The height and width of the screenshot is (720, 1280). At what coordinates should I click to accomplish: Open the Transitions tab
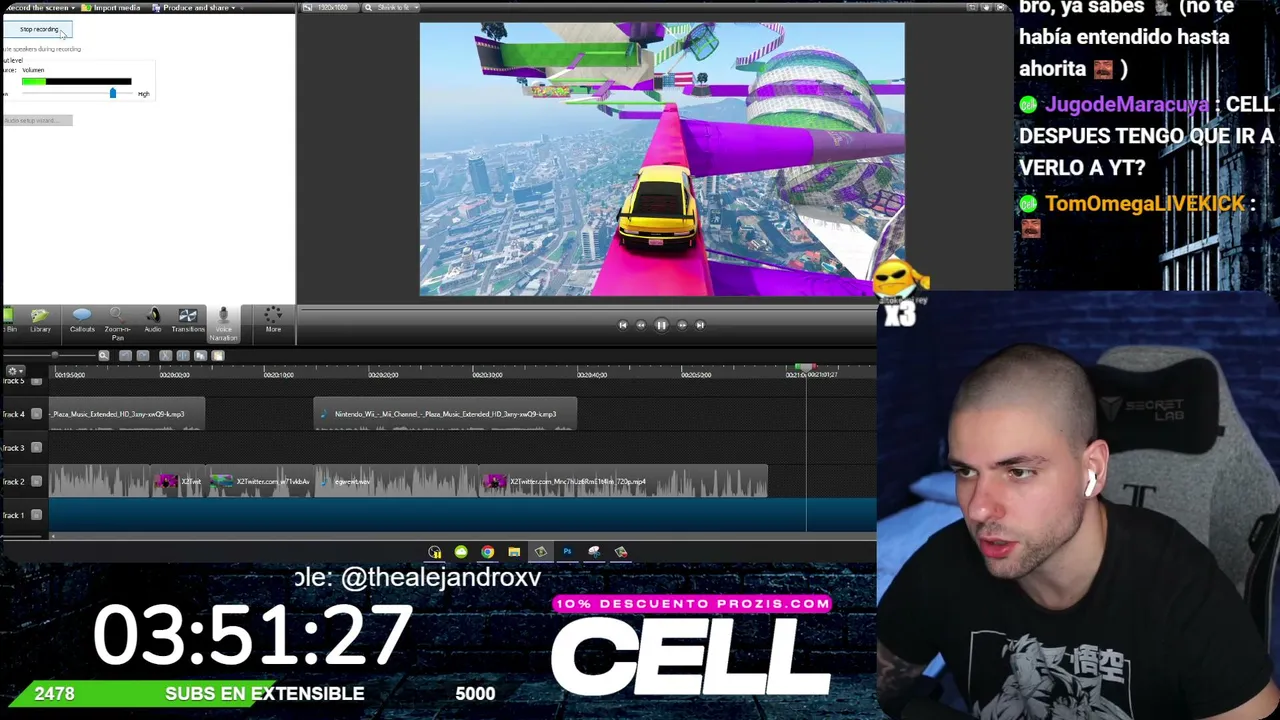[x=187, y=321]
